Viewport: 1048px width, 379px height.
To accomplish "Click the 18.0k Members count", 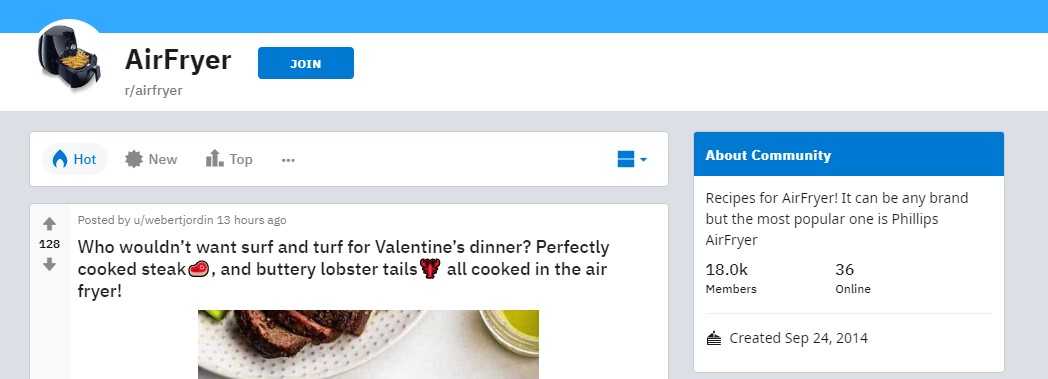I will [731, 278].
